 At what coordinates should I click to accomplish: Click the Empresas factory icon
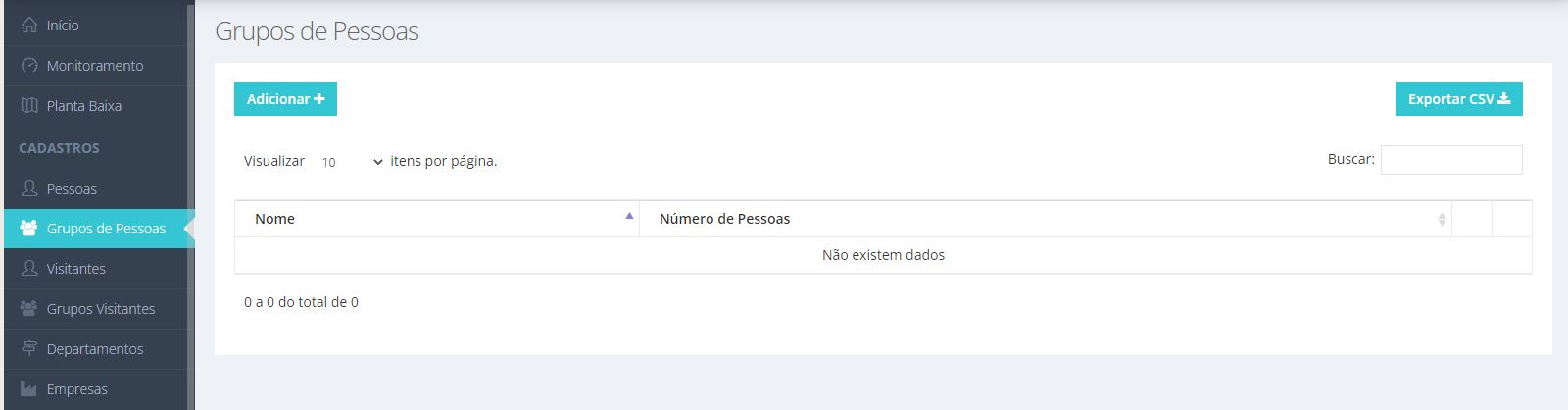click(28, 388)
